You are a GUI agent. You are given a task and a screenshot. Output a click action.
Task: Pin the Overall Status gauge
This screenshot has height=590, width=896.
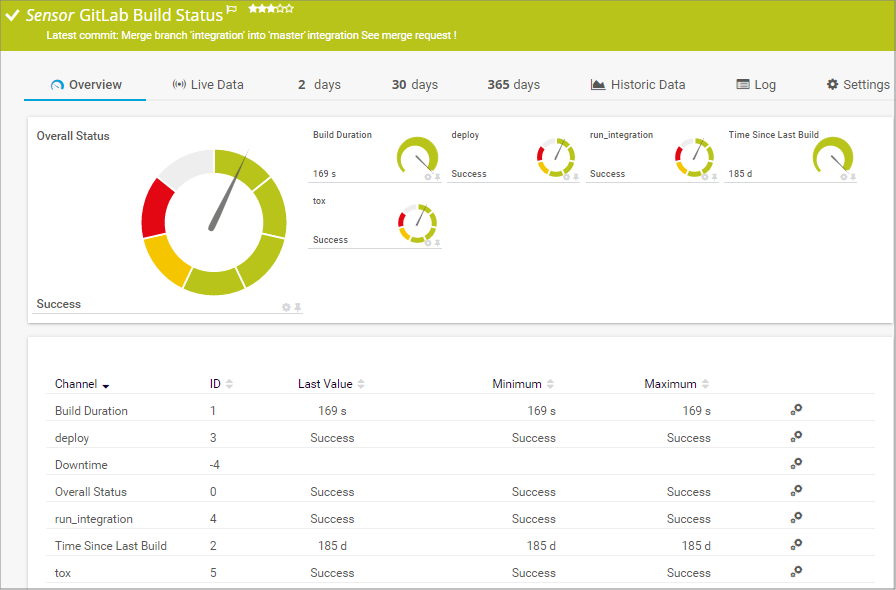click(297, 307)
